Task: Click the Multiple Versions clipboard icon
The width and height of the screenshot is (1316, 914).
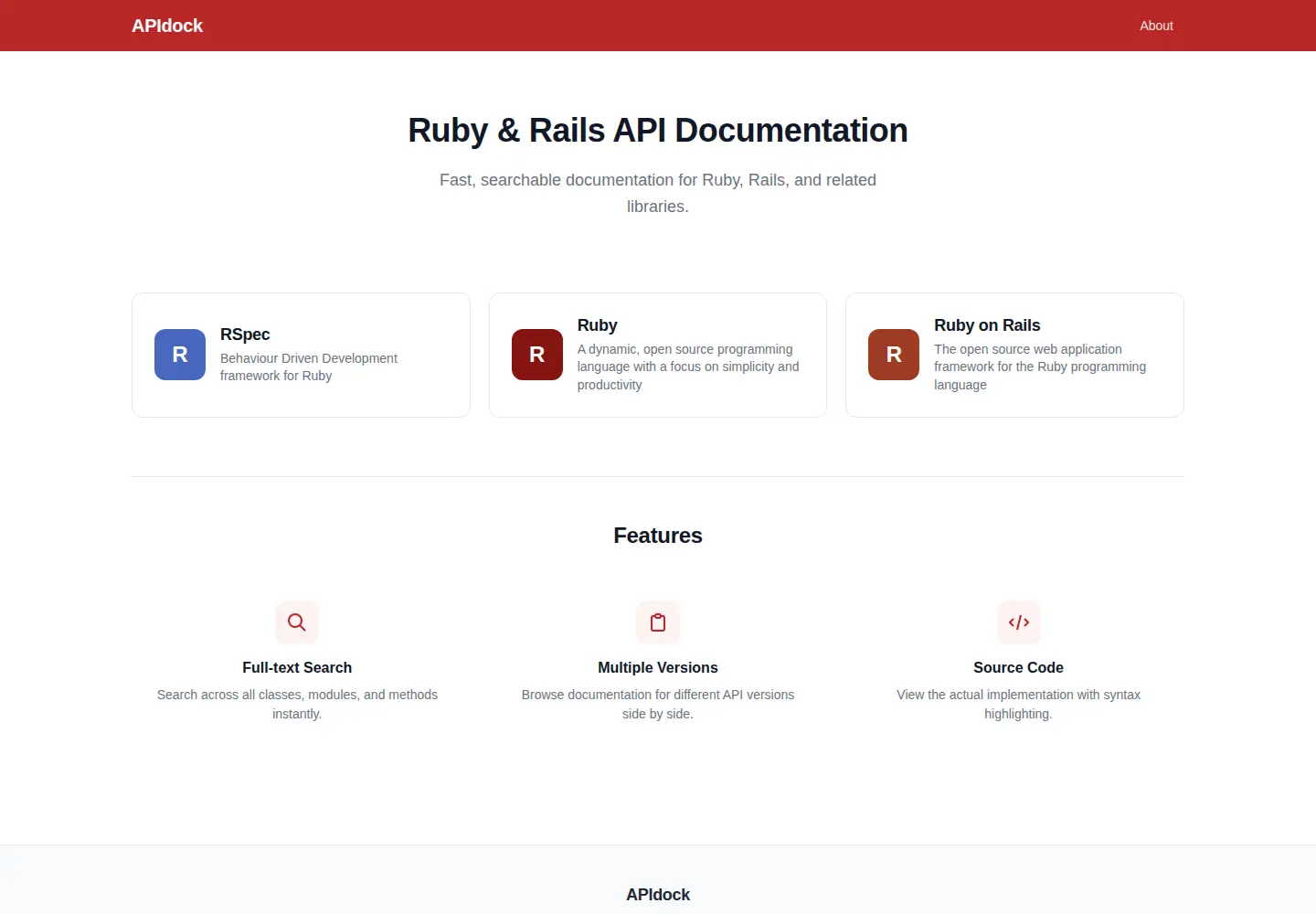Action: [658, 622]
